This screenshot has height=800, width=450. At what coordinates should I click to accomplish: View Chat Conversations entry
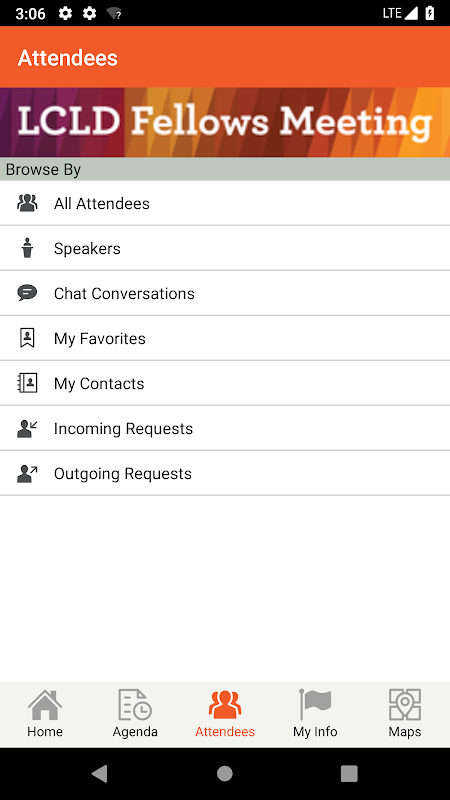point(225,293)
